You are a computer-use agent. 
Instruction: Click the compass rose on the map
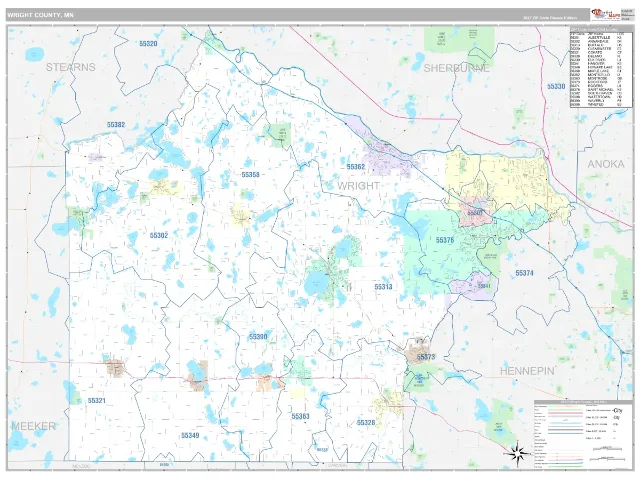tap(517, 452)
